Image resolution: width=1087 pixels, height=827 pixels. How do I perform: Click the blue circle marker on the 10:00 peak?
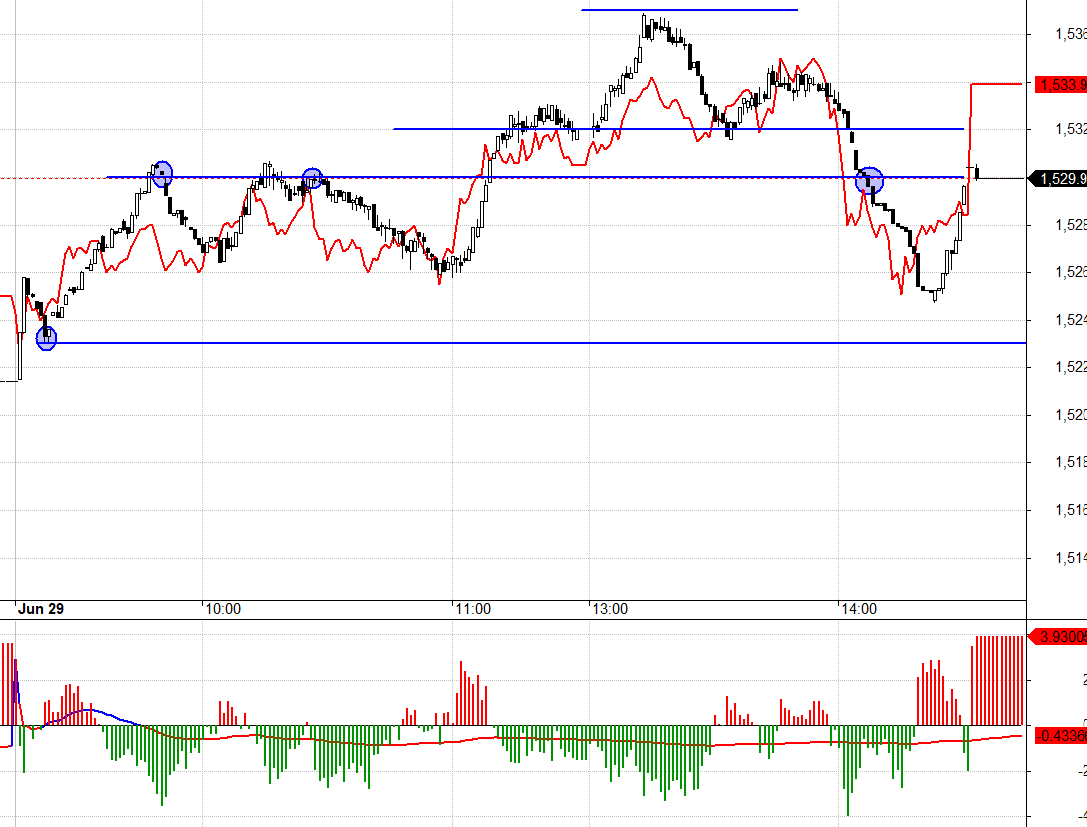163,173
